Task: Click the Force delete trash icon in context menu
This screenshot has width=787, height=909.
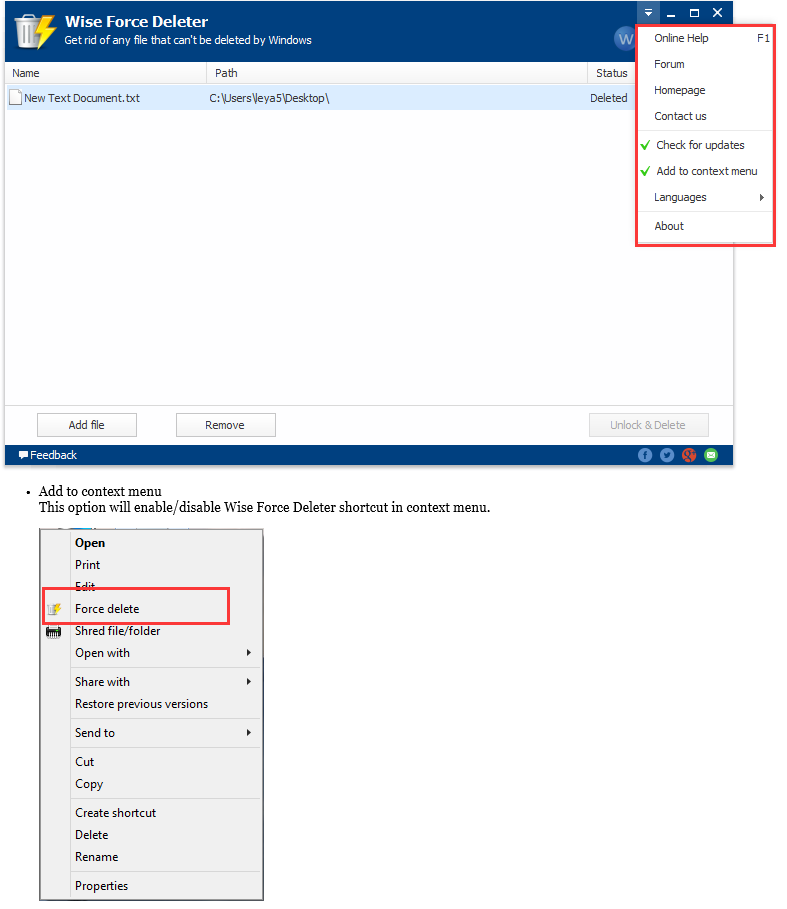Action: click(x=54, y=609)
